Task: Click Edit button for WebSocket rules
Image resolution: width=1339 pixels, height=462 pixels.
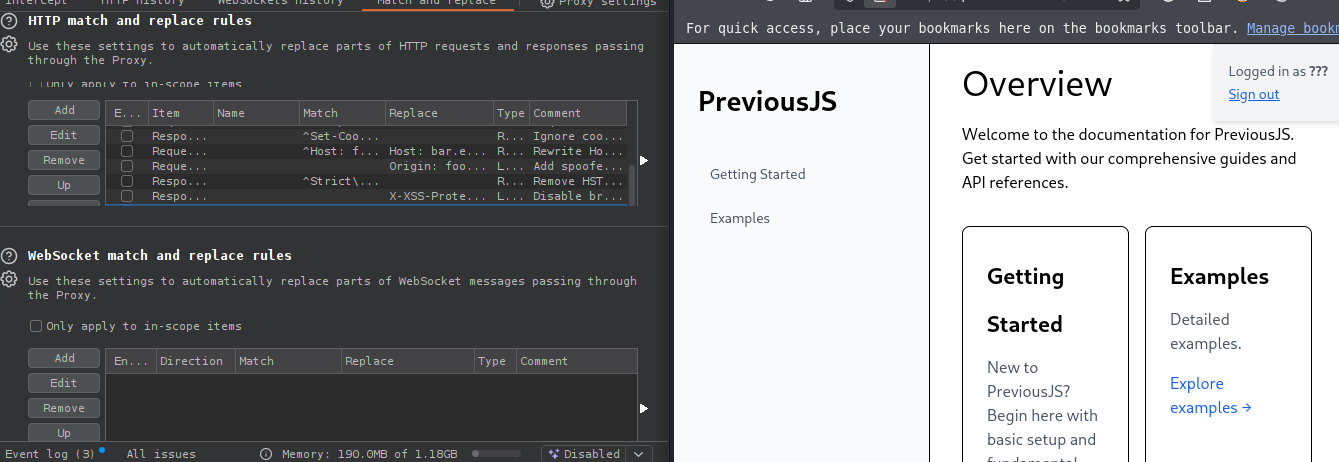Action: (64, 383)
